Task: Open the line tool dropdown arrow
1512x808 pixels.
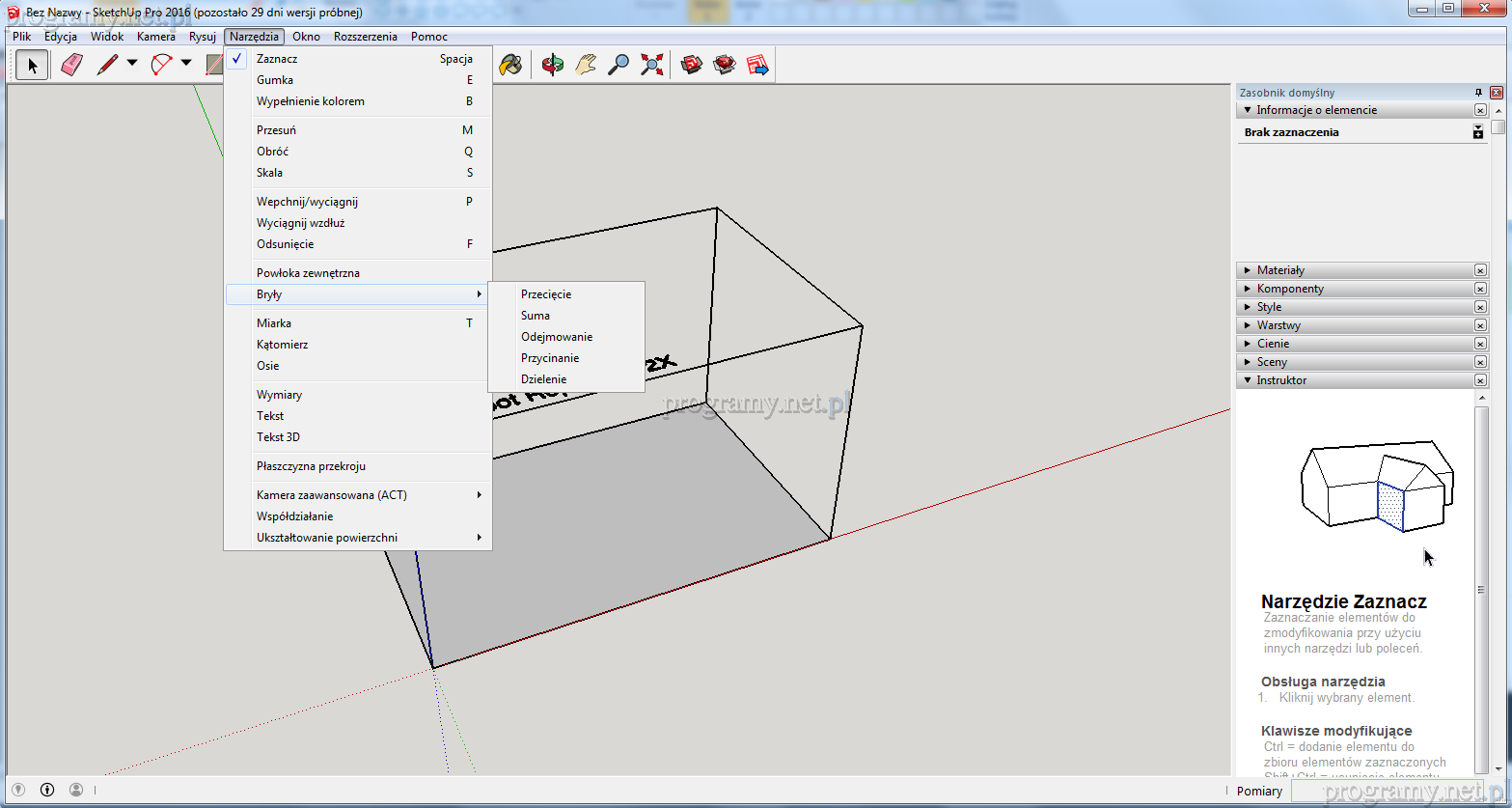Action: [x=132, y=65]
